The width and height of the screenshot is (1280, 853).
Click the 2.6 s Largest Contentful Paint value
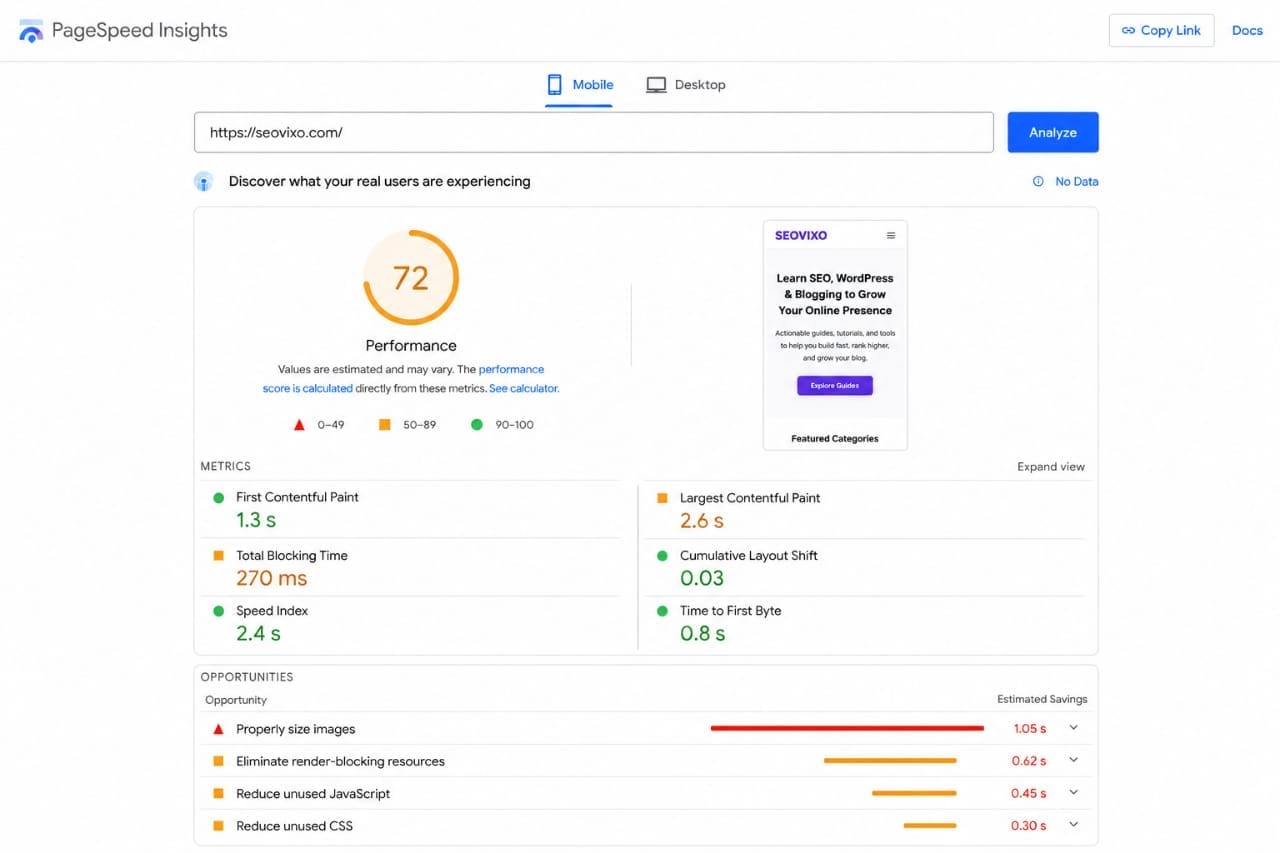(x=702, y=520)
